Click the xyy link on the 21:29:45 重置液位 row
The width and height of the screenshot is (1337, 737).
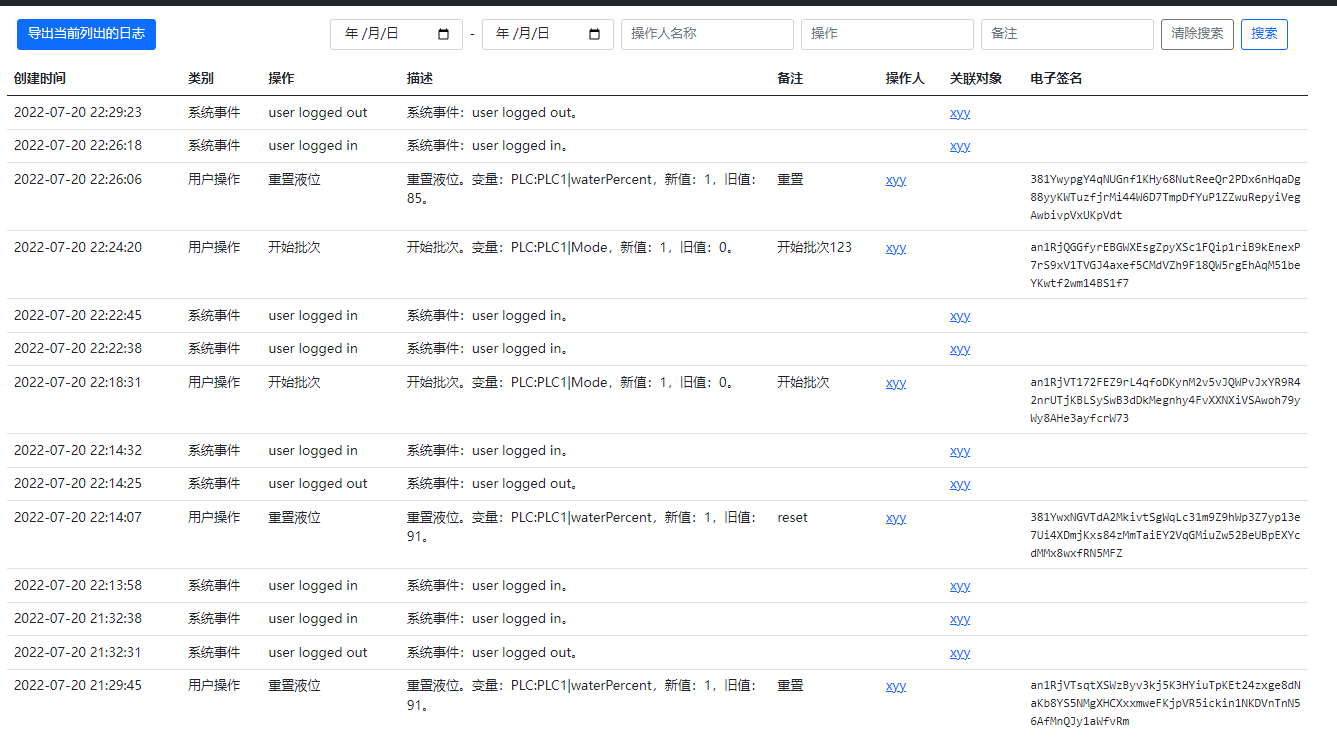pyautogui.click(x=895, y=685)
